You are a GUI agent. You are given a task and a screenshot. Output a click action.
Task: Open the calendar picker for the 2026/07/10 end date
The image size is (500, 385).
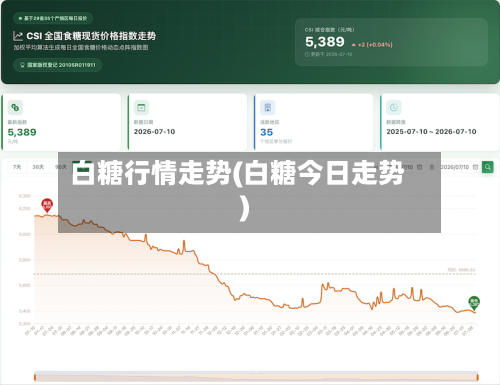(x=475, y=167)
